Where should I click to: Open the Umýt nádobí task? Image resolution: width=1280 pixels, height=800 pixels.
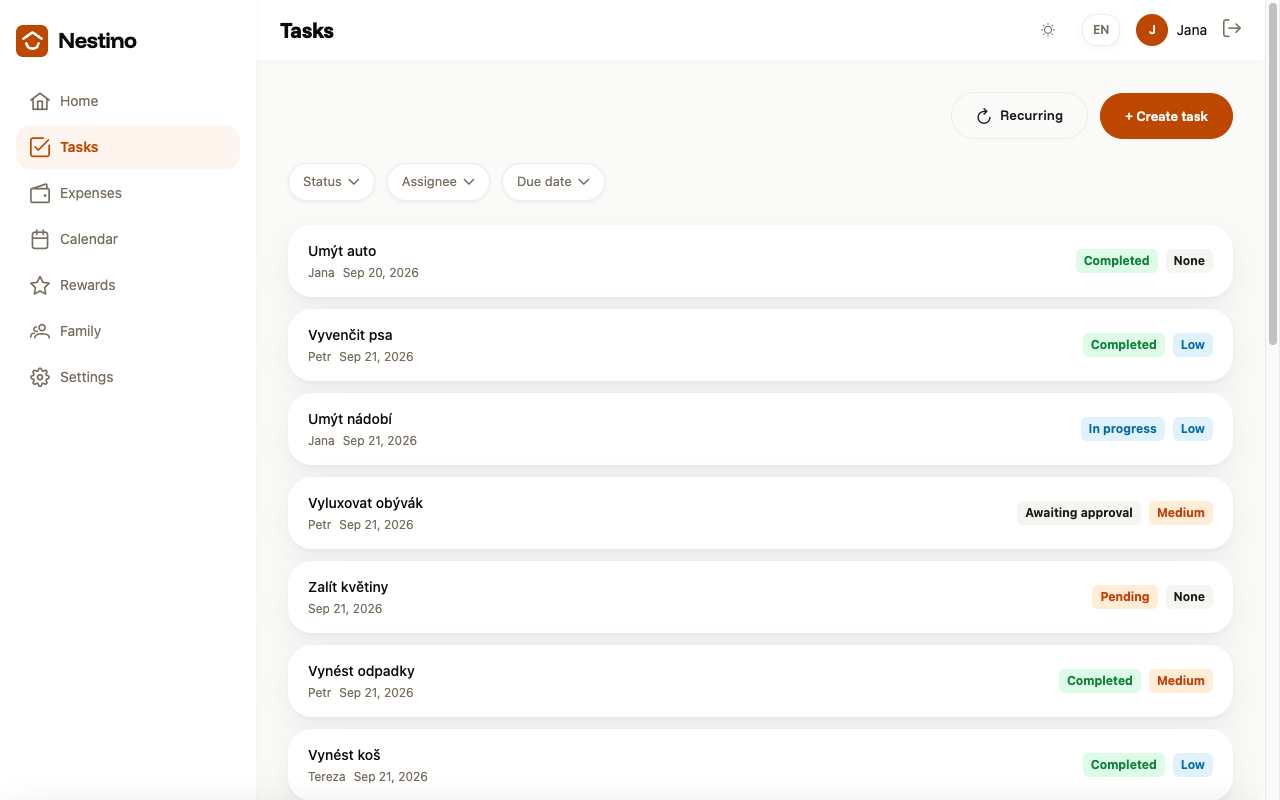click(x=760, y=429)
